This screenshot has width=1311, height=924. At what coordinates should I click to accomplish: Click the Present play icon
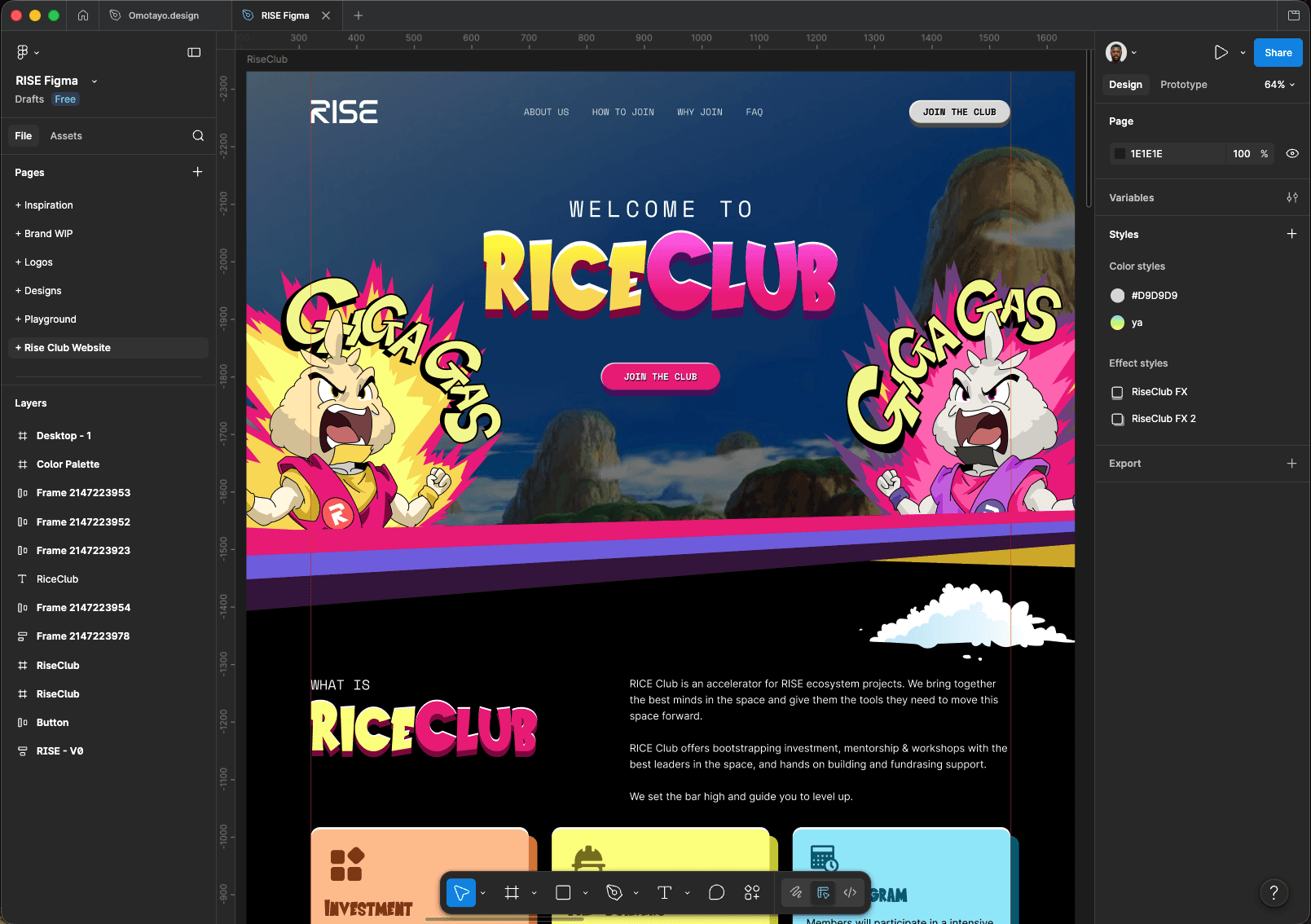[x=1221, y=52]
